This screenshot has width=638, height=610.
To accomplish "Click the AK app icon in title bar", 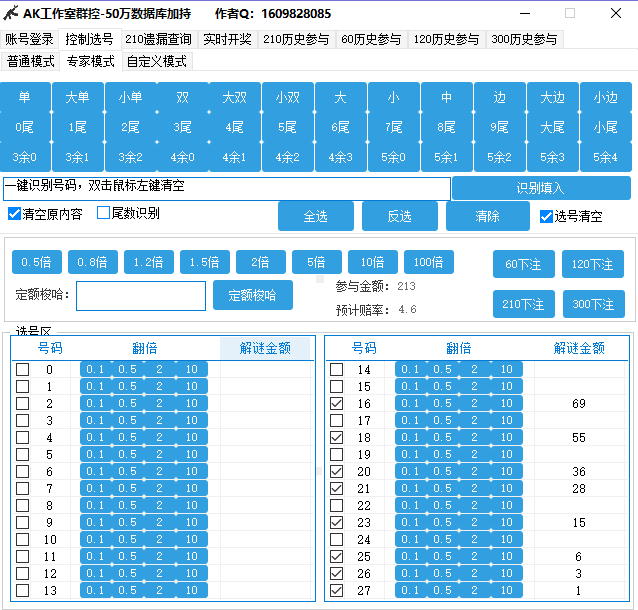I will pyautogui.click(x=12, y=14).
